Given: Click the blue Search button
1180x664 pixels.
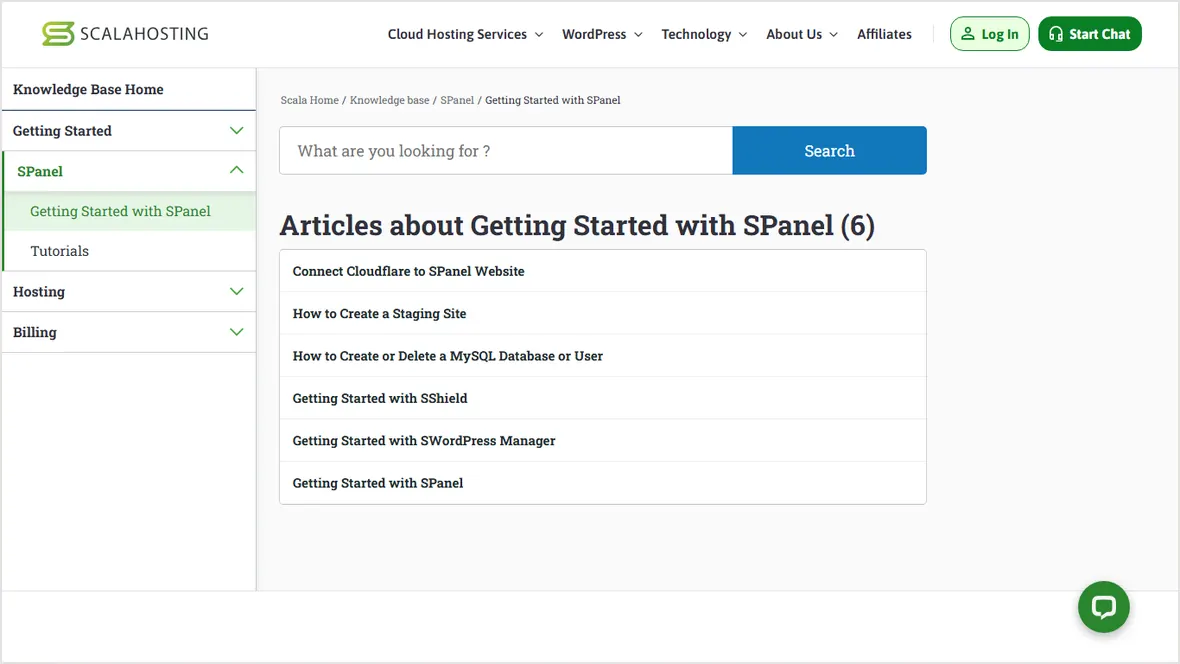Looking at the screenshot, I should 829,151.
